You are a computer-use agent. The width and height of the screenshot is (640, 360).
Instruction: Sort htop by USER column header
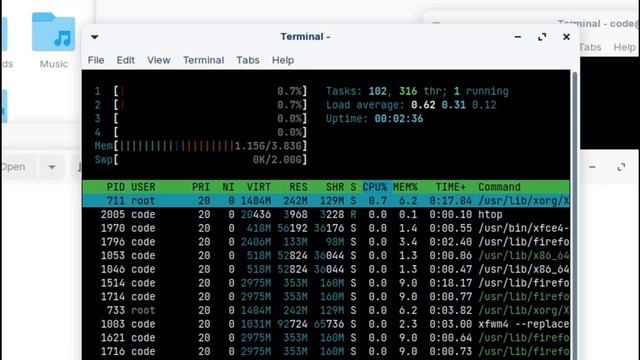(x=143, y=187)
